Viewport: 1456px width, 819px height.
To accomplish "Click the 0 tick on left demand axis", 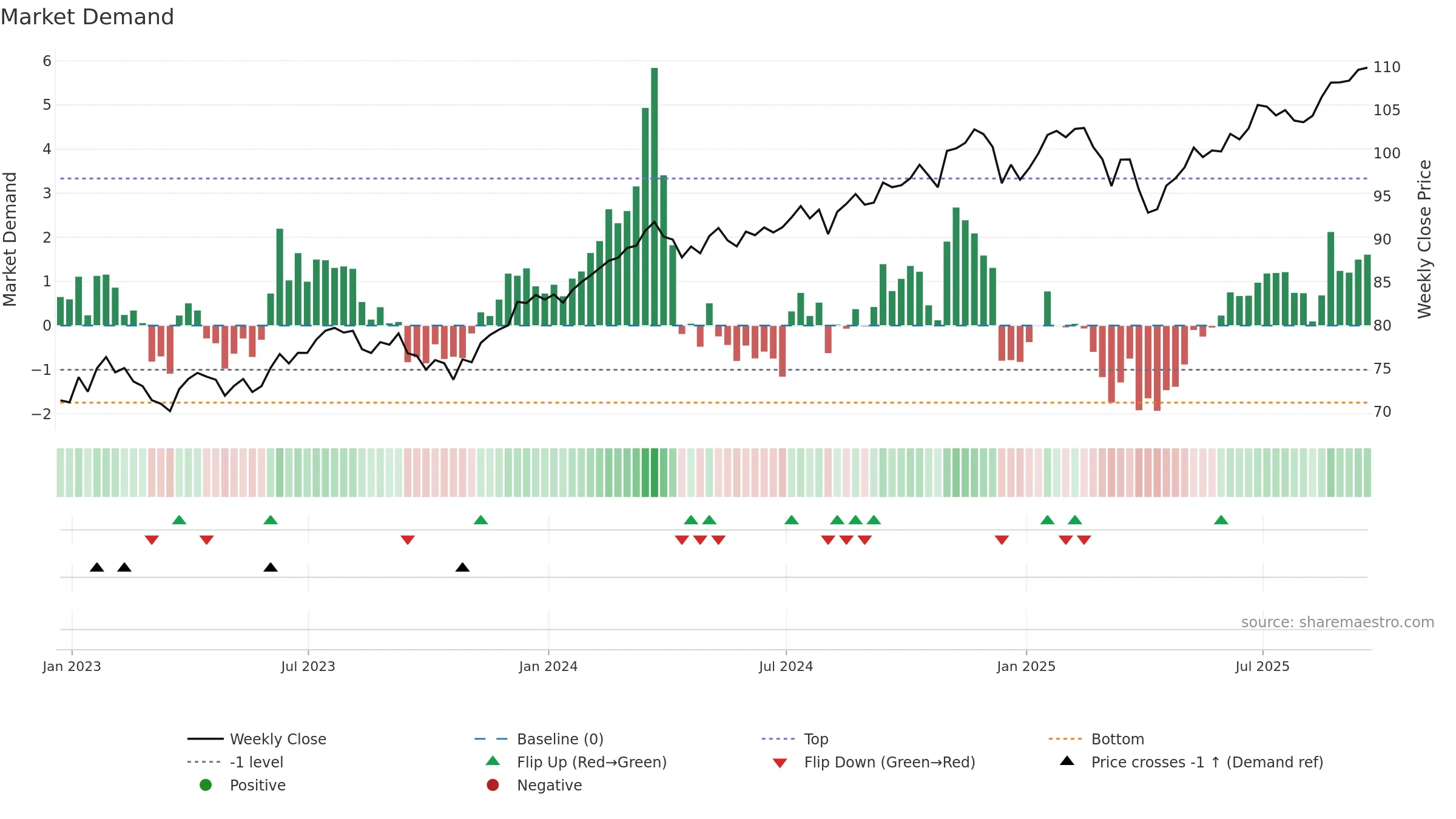I will pyautogui.click(x=47, y=326).
